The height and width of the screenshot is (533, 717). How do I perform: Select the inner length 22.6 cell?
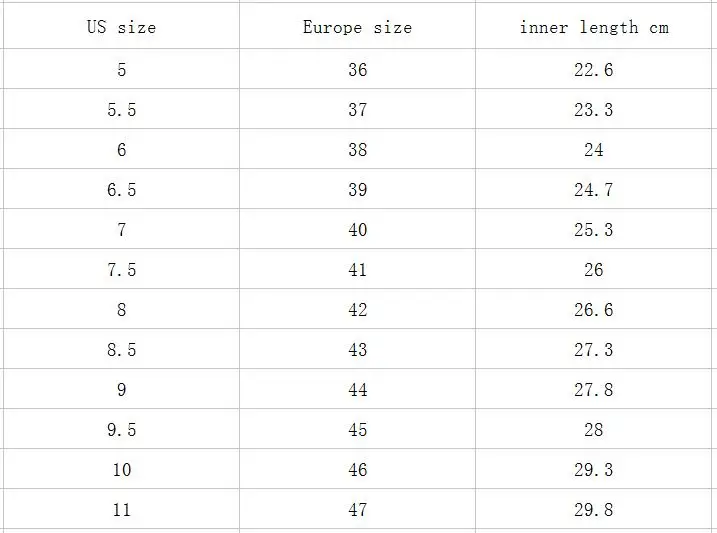click(594, 69)
